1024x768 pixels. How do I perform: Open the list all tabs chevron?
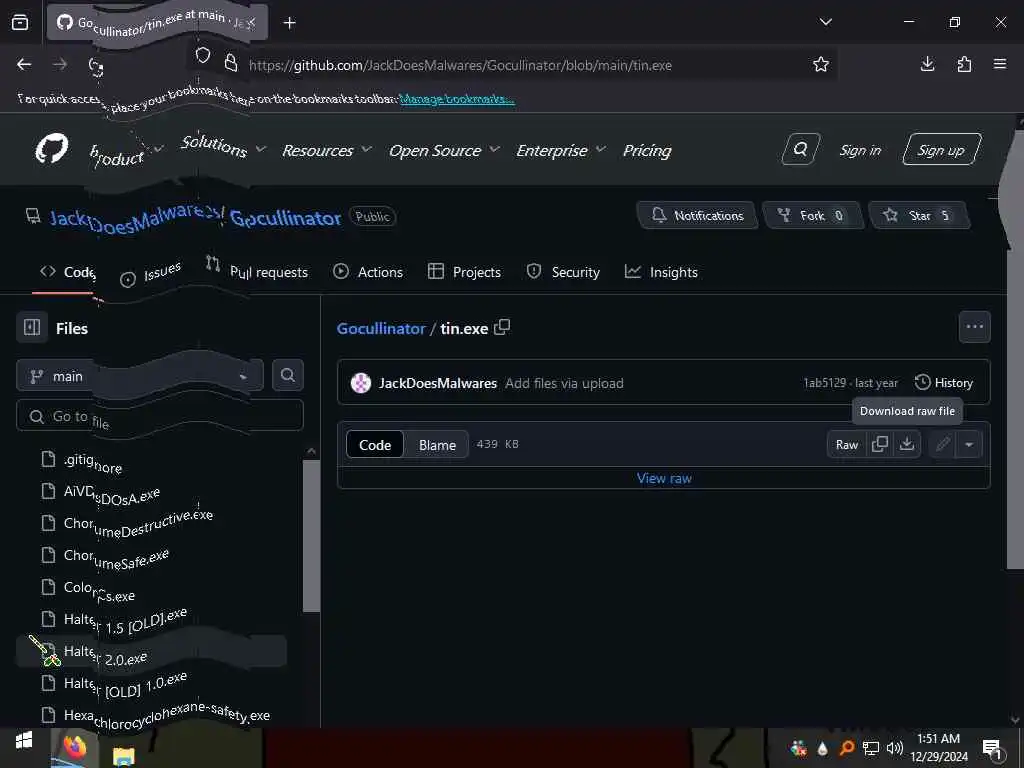click(x=825, y=22)
